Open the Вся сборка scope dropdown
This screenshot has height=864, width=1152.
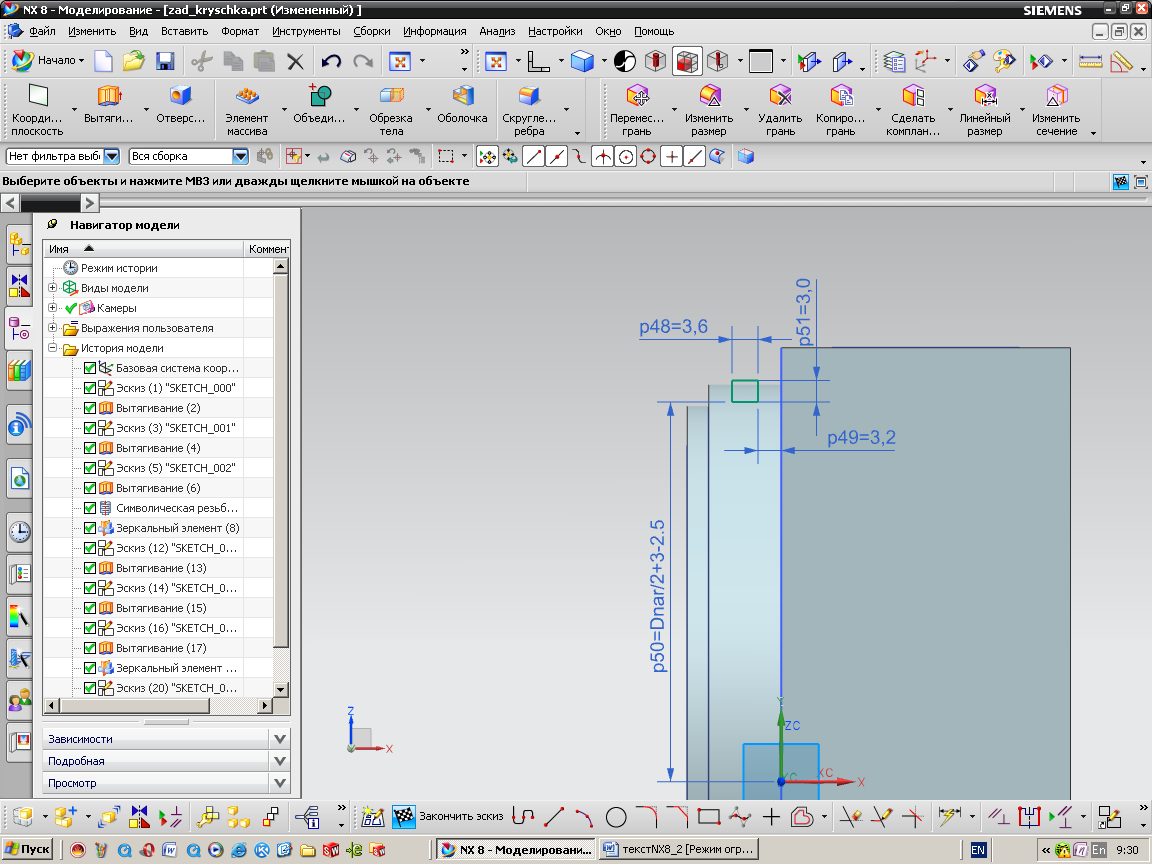[240, 156]
